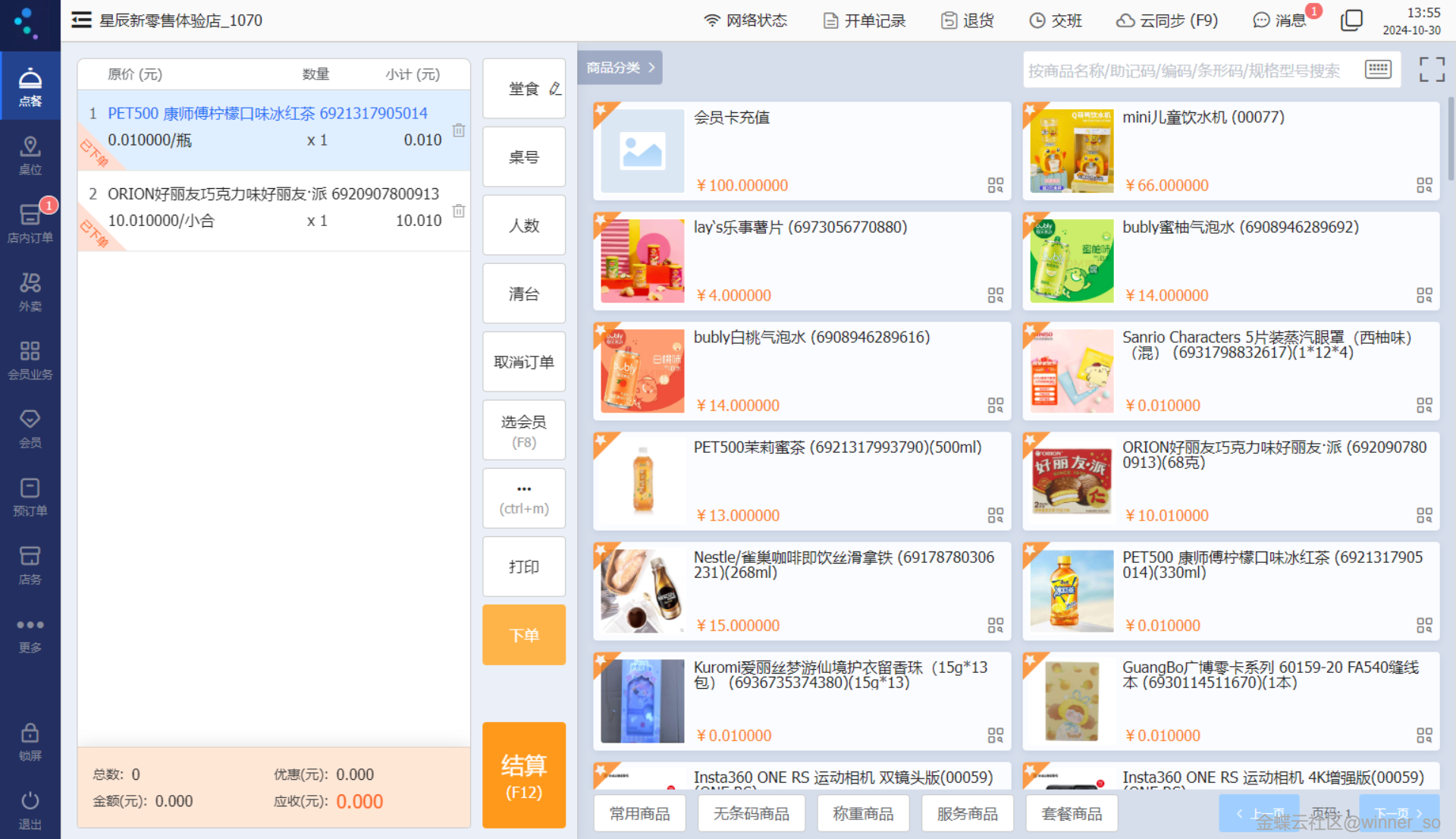Open 店务 in the sidebar
Image resolution: width=1456 pixels, height=839 pixels.
tap(30, 564)
